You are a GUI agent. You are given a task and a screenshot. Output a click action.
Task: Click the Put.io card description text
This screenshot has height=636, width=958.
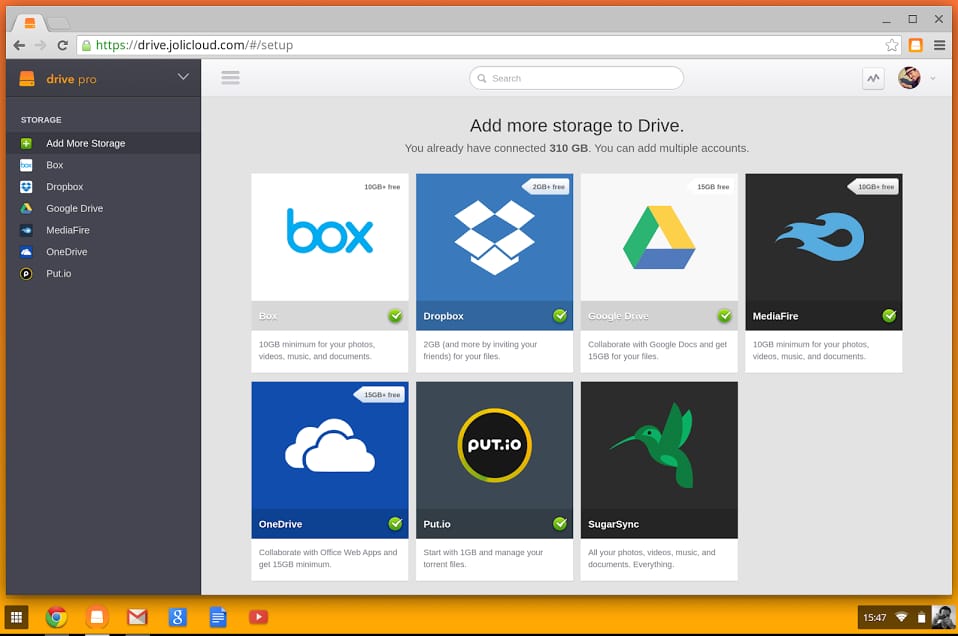click(483, 558)
